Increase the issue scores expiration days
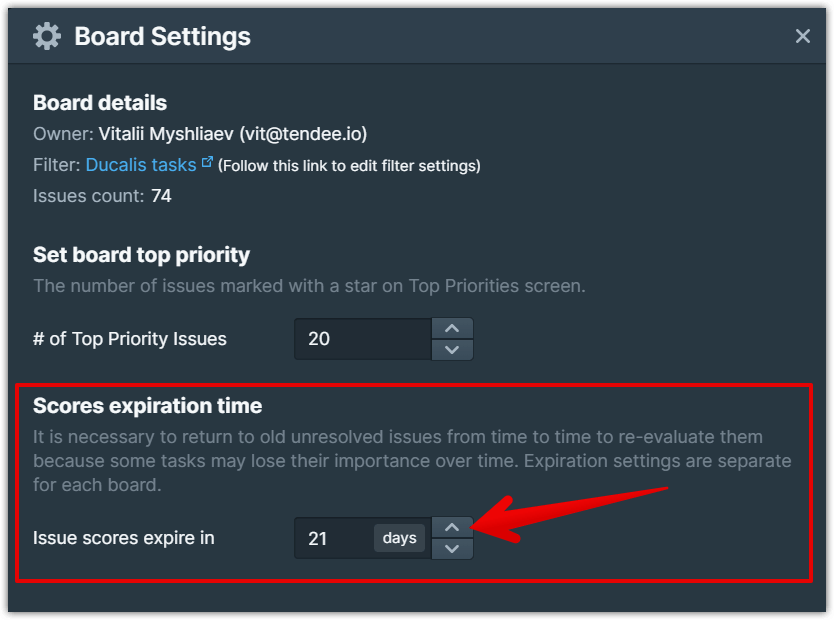Screen dimensions: 834x620 (452, 527)
